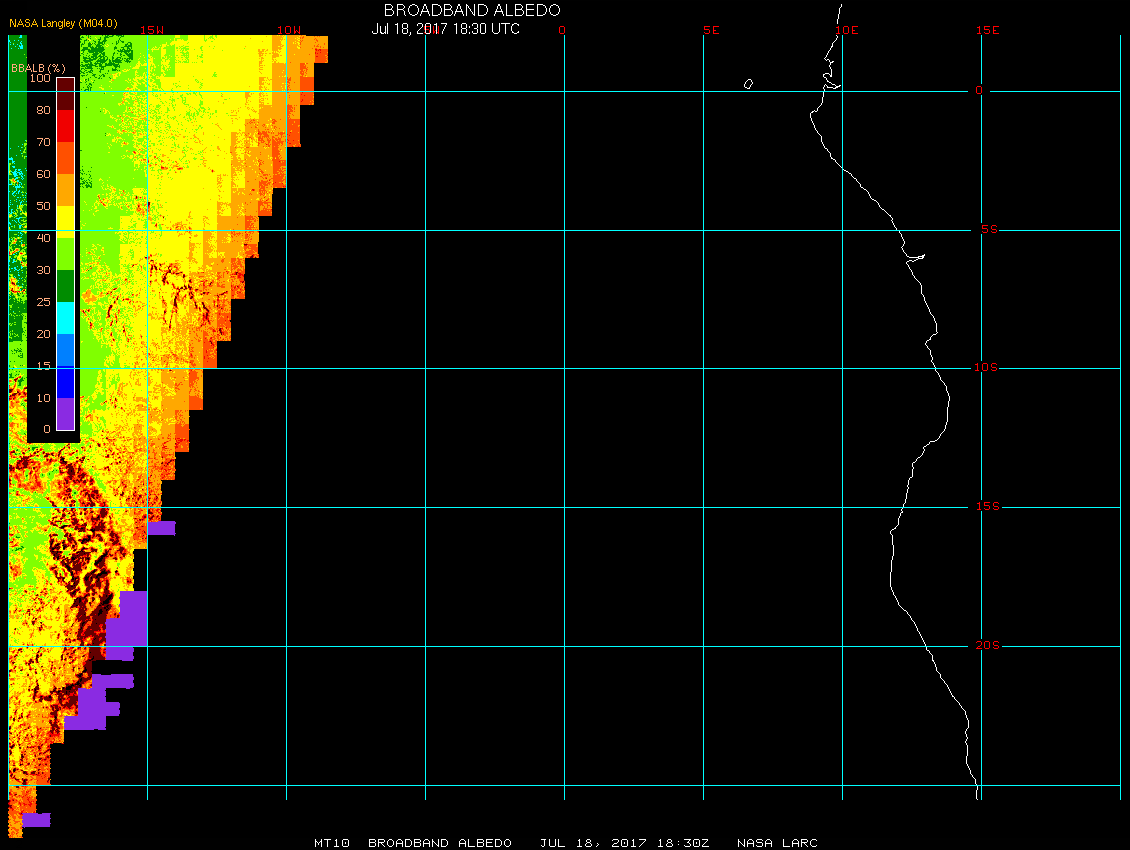1130x850 pixels.
Task: Click legend value '25'
Action: (x=44, y=302)
